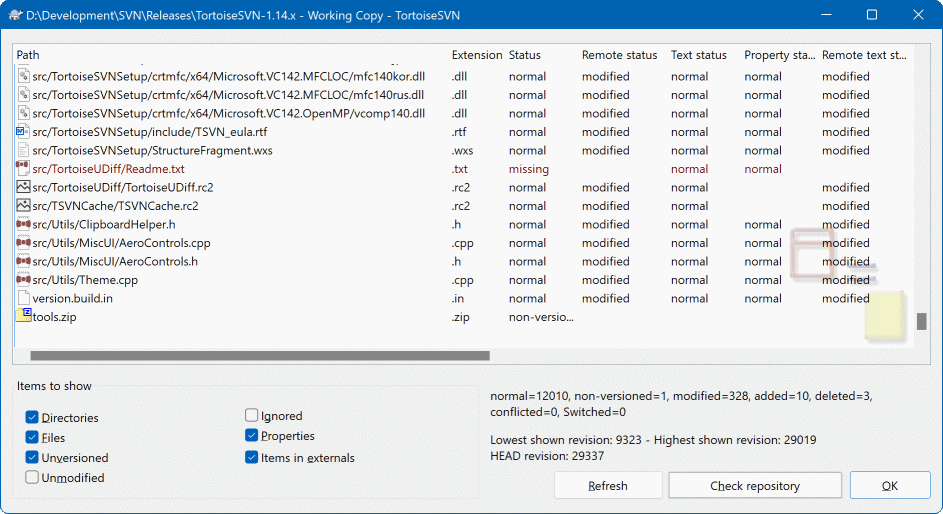Click the AeroControls.h file icon
This screenshot has height=514, width=943.
click(x=23, y=262)
